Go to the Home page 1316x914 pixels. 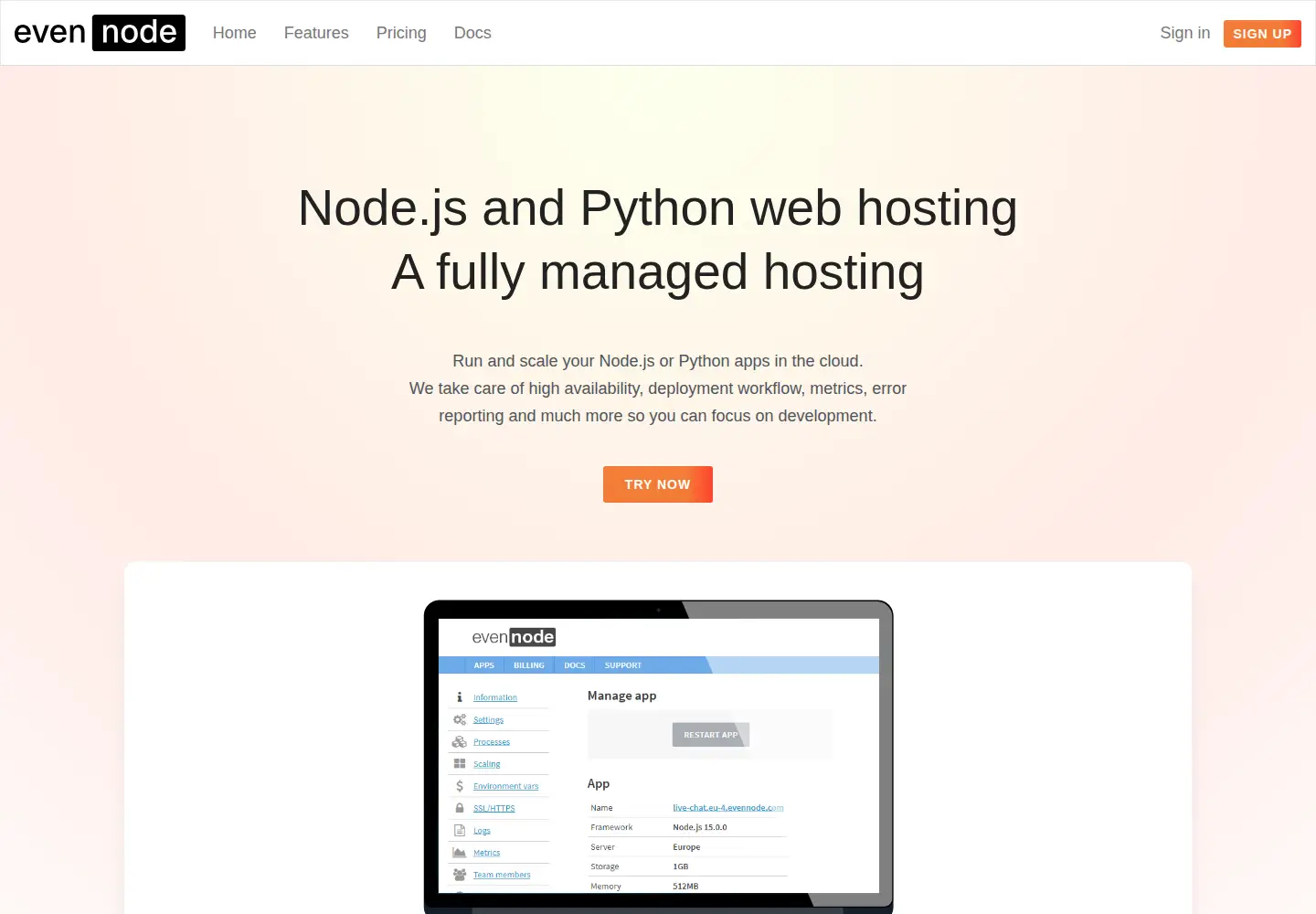[x=235, y=33]
